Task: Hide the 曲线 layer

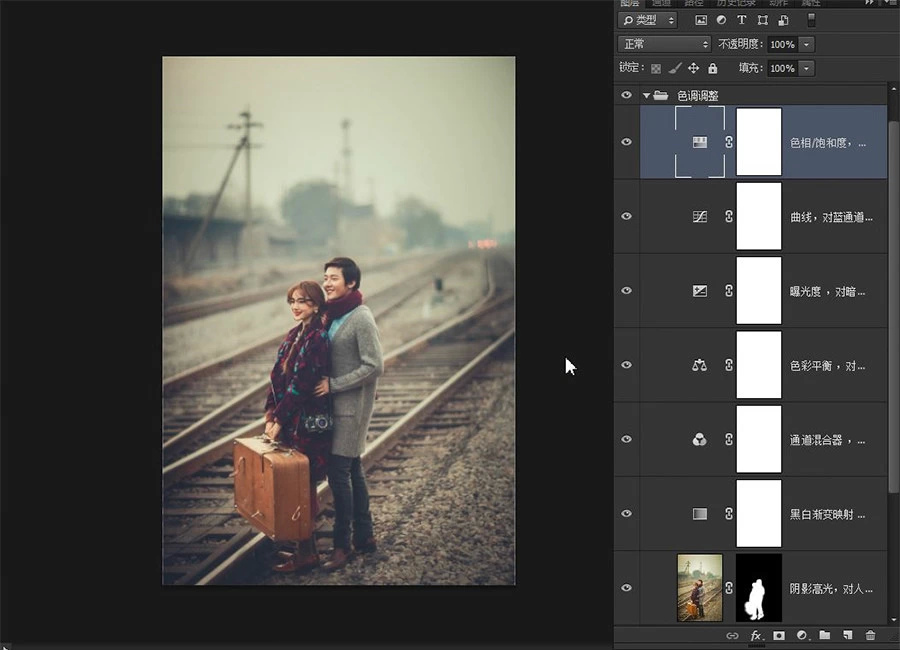Action: (x=627, y=216)
